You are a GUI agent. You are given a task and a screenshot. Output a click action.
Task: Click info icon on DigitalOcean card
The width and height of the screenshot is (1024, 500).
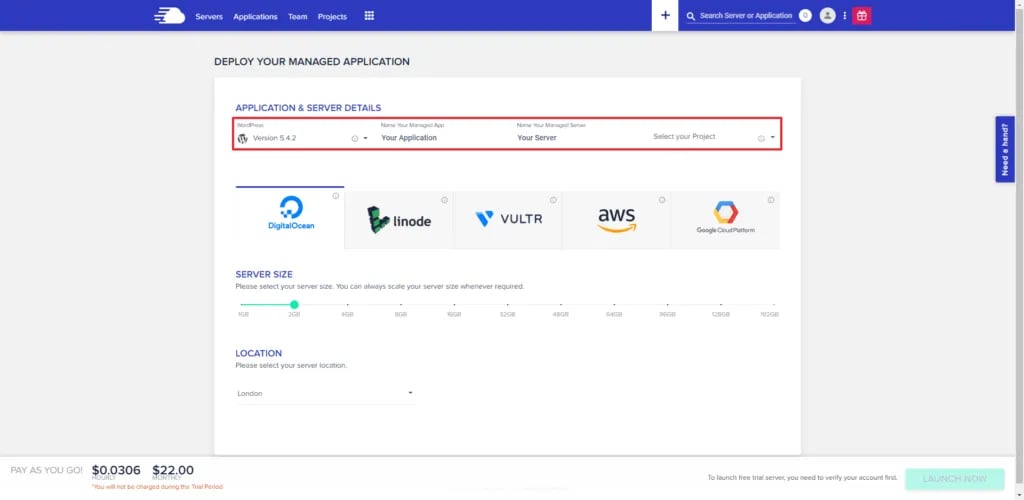click(x=336, y=196)
